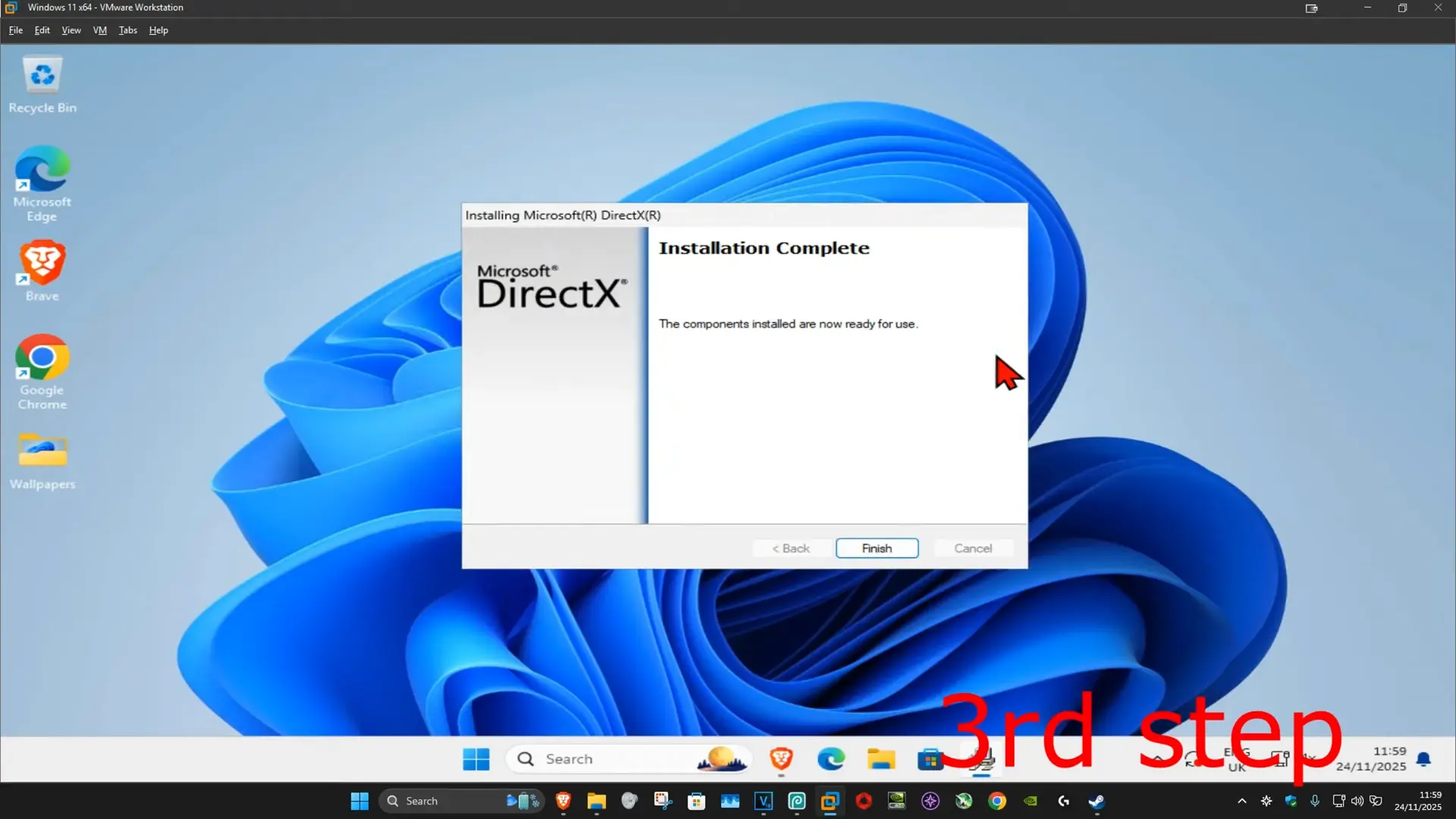This screenshot has width=1456, height=819.
Task: Open Brave from the host taskbar
Action: tap(563, 801)
